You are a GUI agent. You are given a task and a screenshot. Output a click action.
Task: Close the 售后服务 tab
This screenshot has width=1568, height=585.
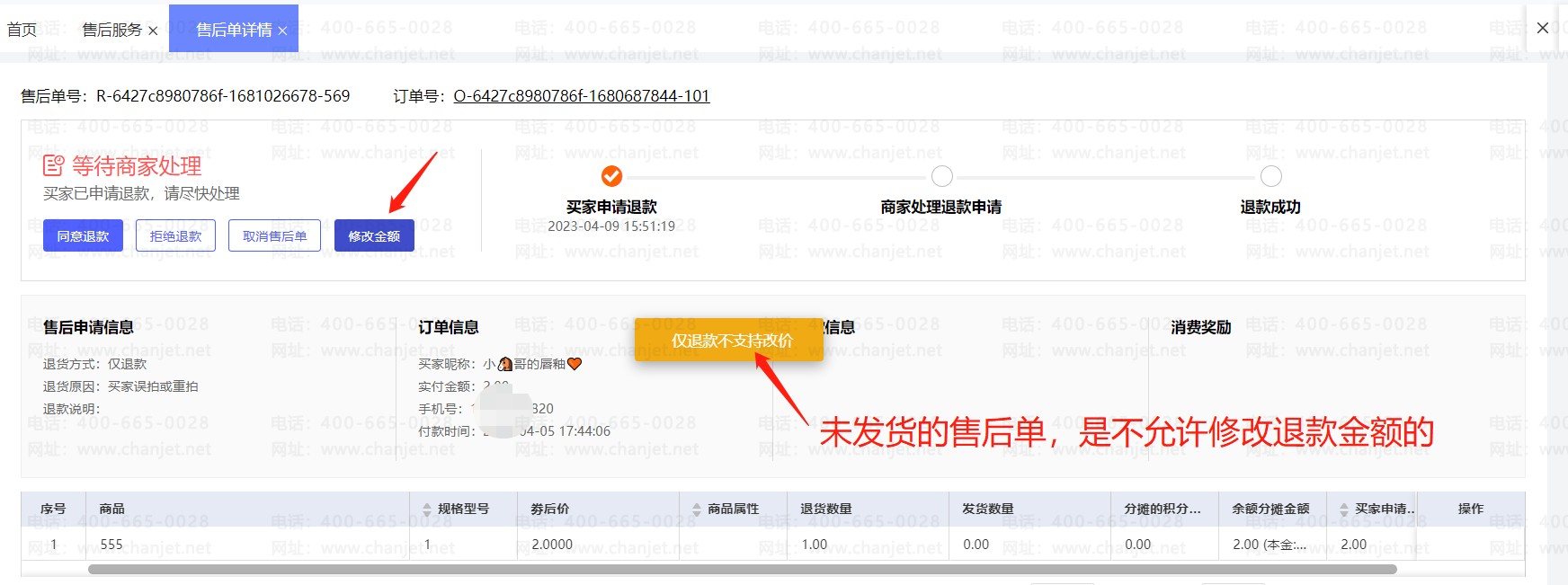coord(153,31)
